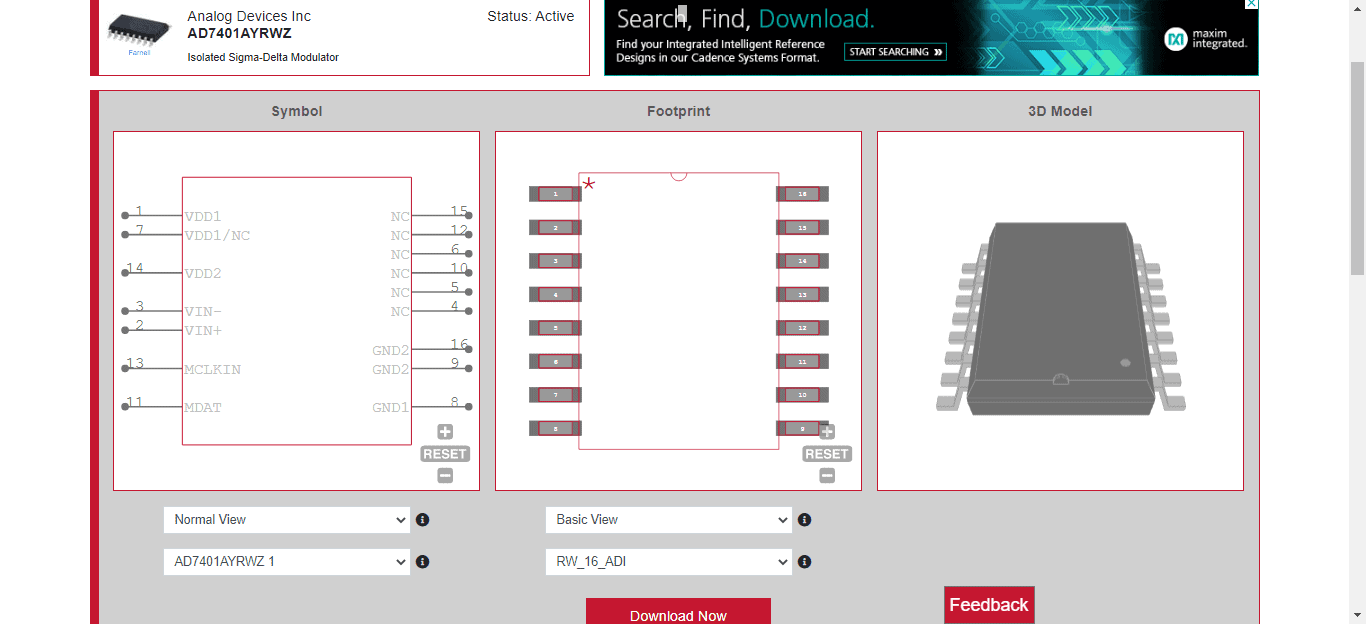1366x624 pixels.
Task: Click the 'VIN+' pin label
Action: [203, 330]
